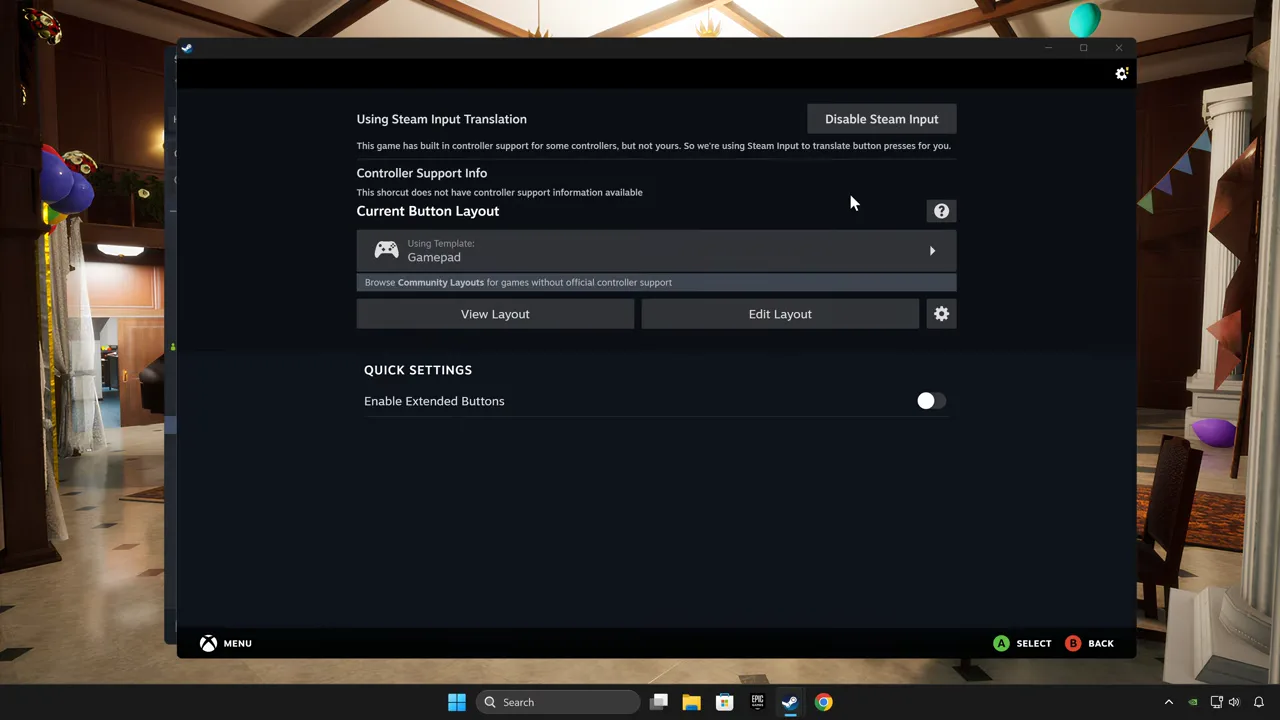The width and height of the screenshot is (1280, 720).
Task: Open Epic Games Launcher from the taskbar
Action: pos(757,702)
